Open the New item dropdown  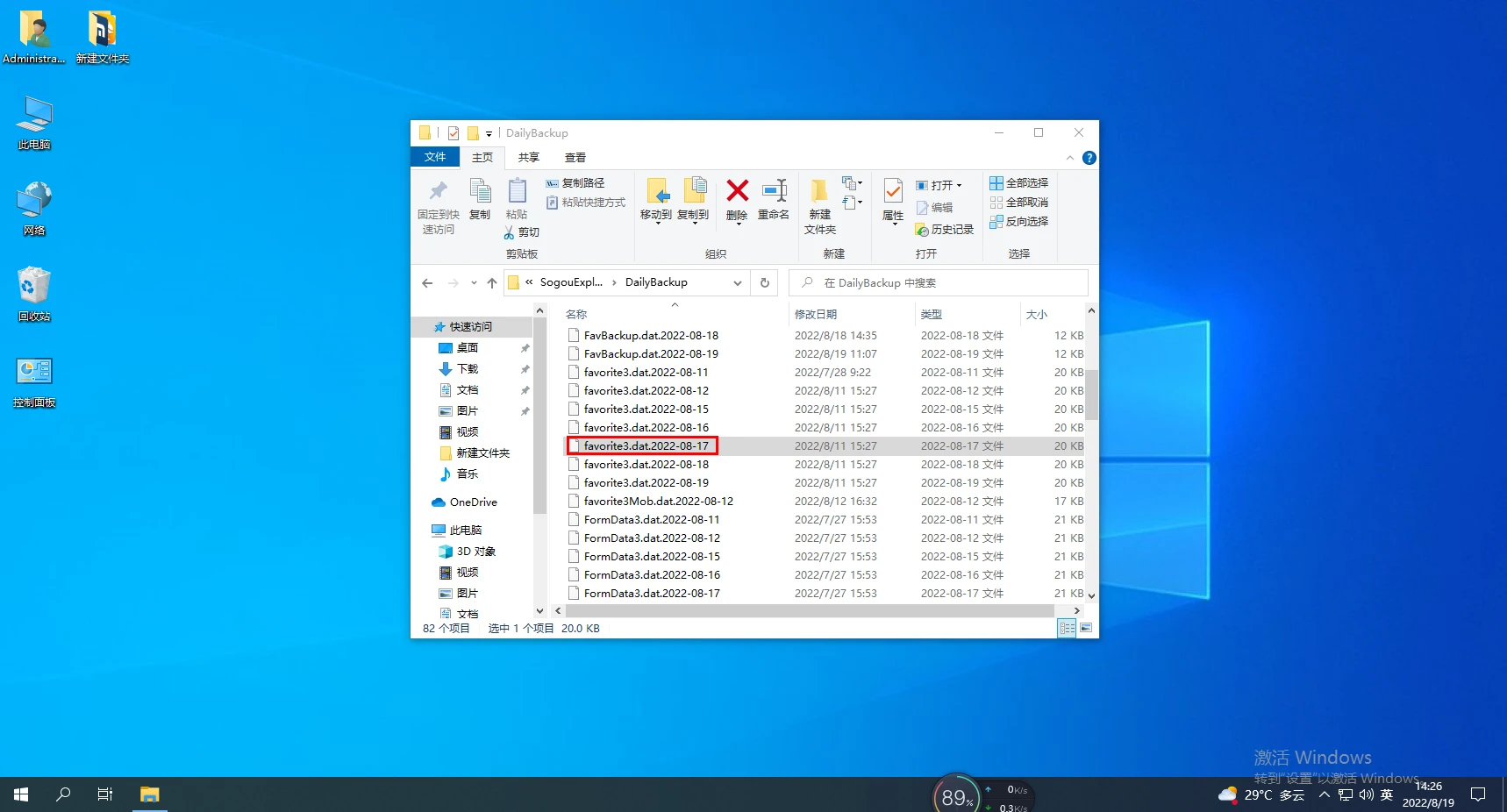[853, 183]
